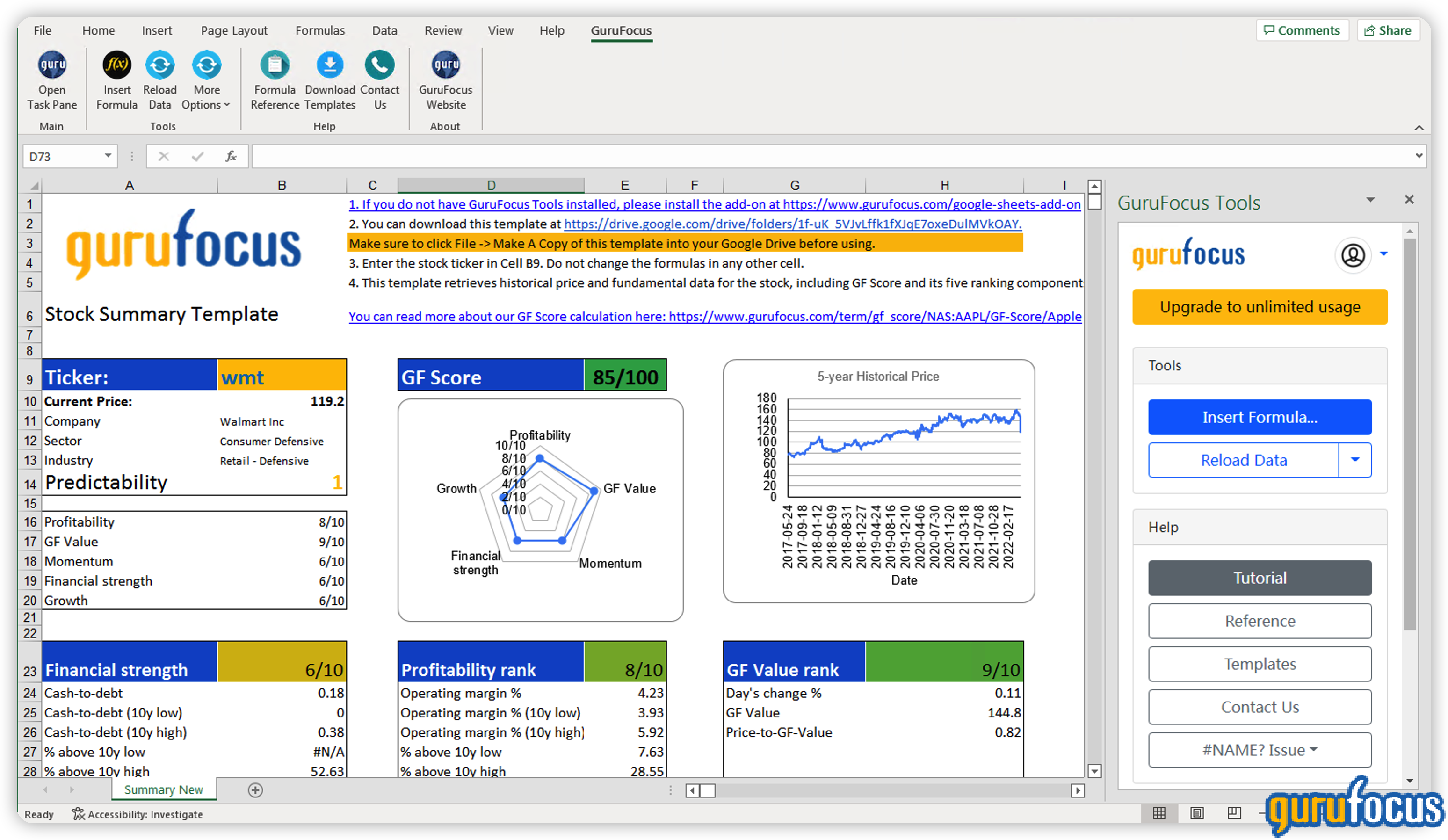The height and width of the screenshot is (840, 1448).
Task: Click horizontal scrollbar left arrow
Action: (692, 791)
